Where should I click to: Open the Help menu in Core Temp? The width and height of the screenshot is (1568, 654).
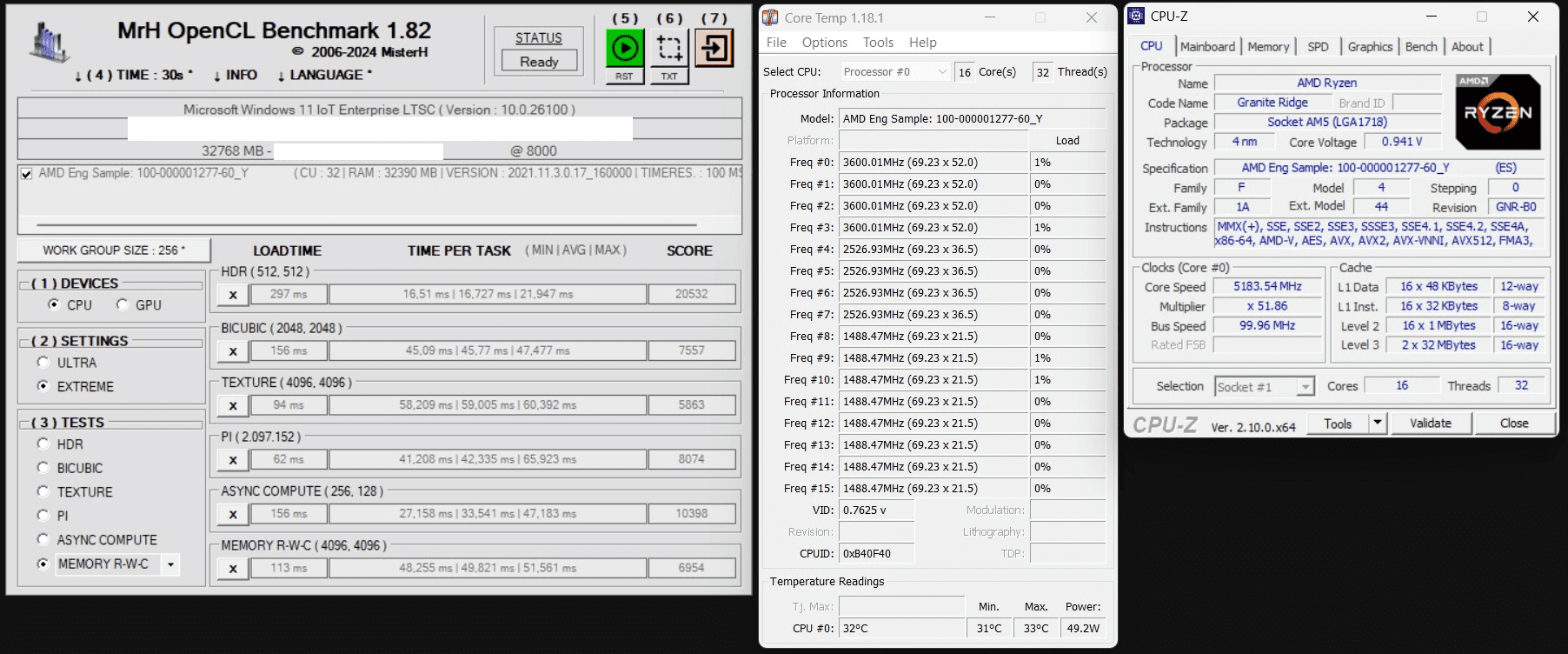click(x=923, y=43)
